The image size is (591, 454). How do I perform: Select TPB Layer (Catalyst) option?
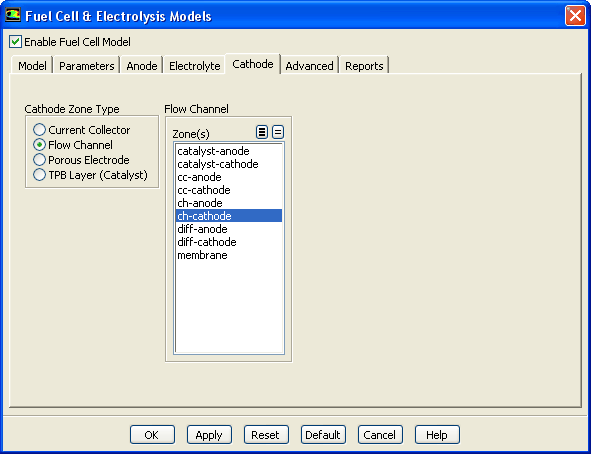pos(39,175)
